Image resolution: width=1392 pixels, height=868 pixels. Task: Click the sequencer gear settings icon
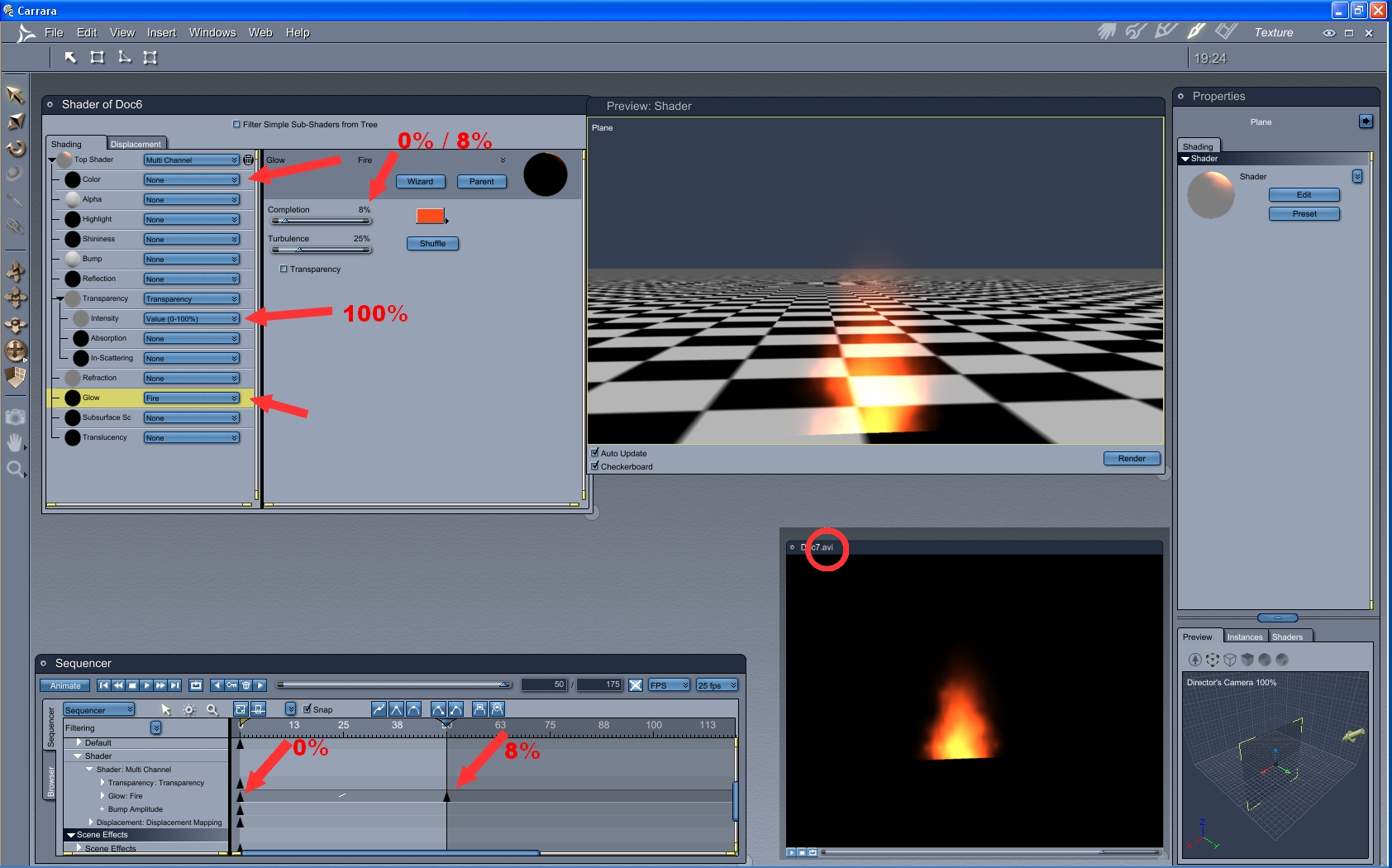pos(189,709)
